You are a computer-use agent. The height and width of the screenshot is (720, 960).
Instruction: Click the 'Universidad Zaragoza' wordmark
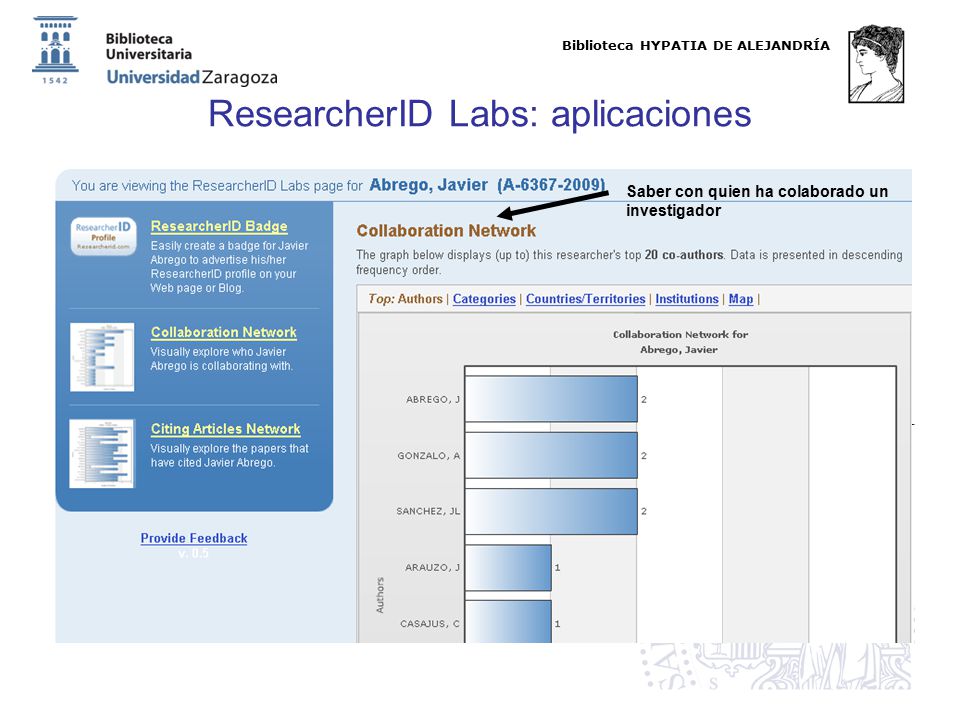[192, 77]
